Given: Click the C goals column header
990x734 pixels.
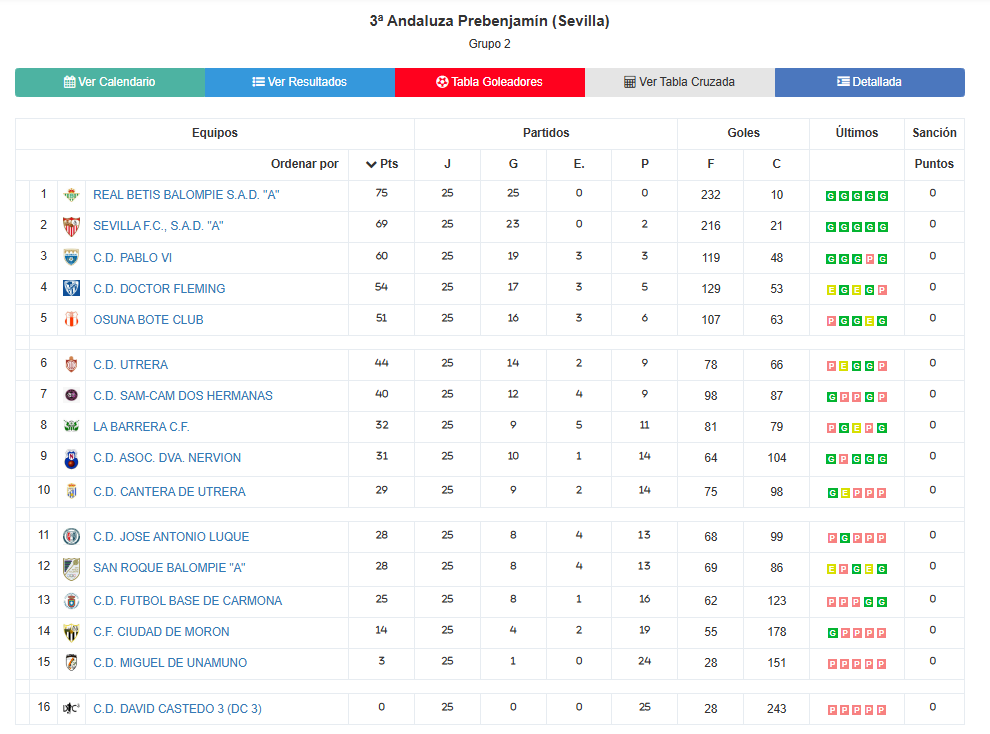Looking at the screenshot, I should tap(777, 164).
